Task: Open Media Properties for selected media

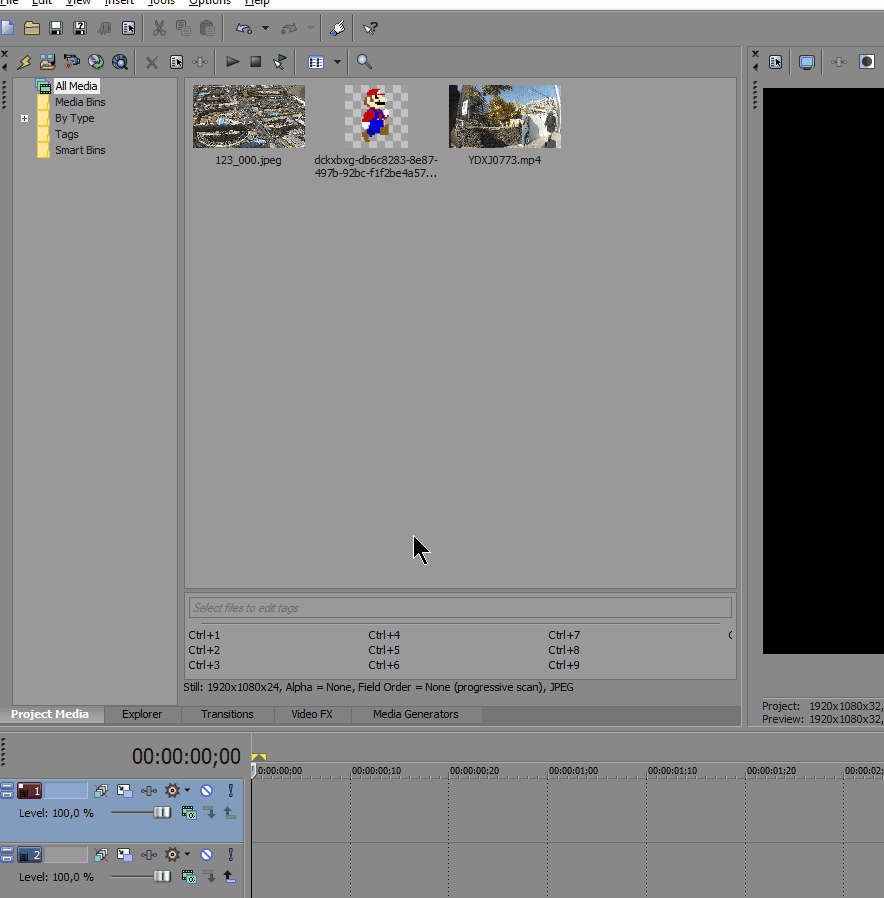Action: pyautogui.click(x=176, y=62)
